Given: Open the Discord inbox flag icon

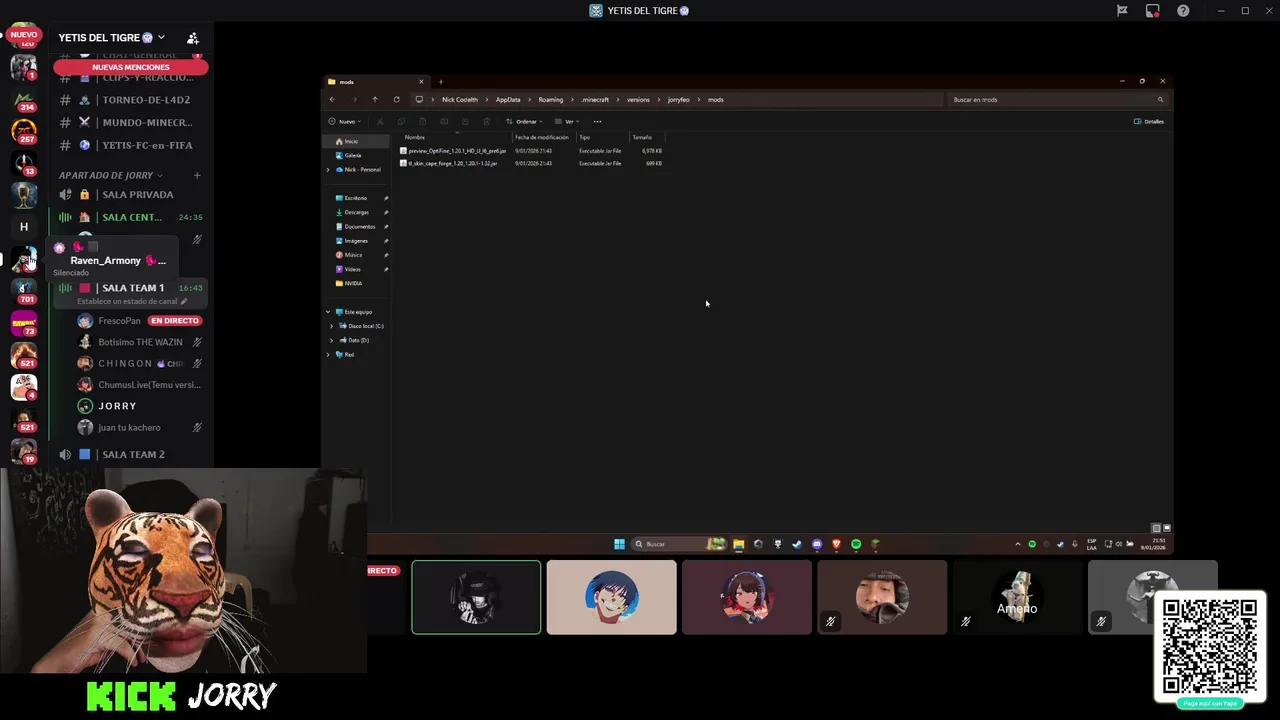Looking at the screenshot, I should 1122,11.
